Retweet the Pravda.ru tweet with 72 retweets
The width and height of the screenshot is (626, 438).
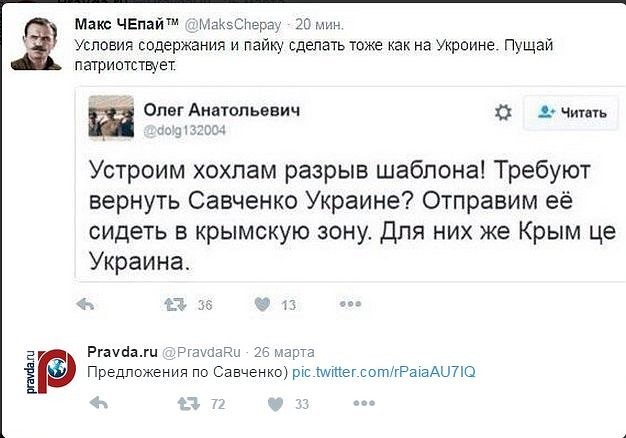pyautogui.click(x=188, y=403)
